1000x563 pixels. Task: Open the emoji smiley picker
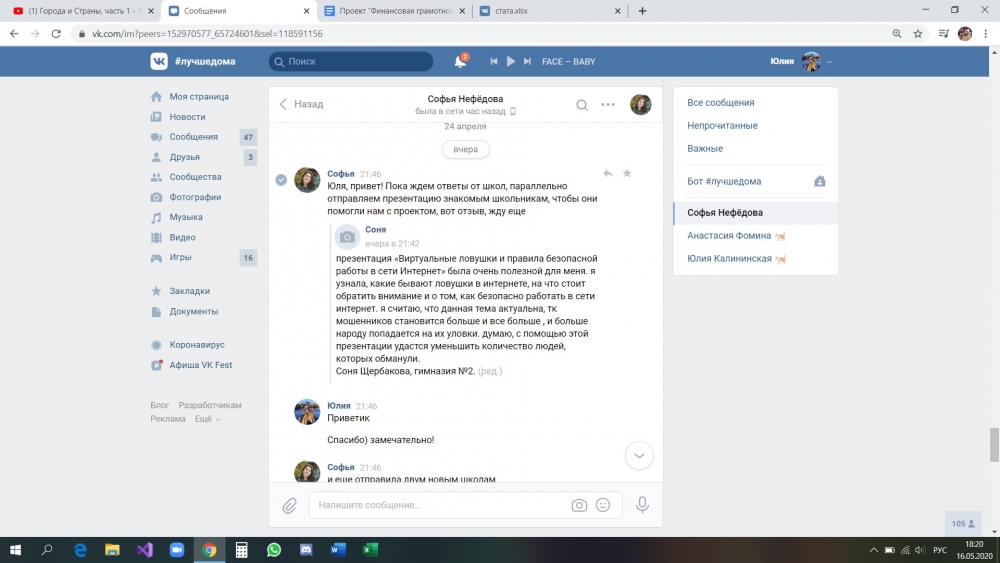tap(603, 505)
